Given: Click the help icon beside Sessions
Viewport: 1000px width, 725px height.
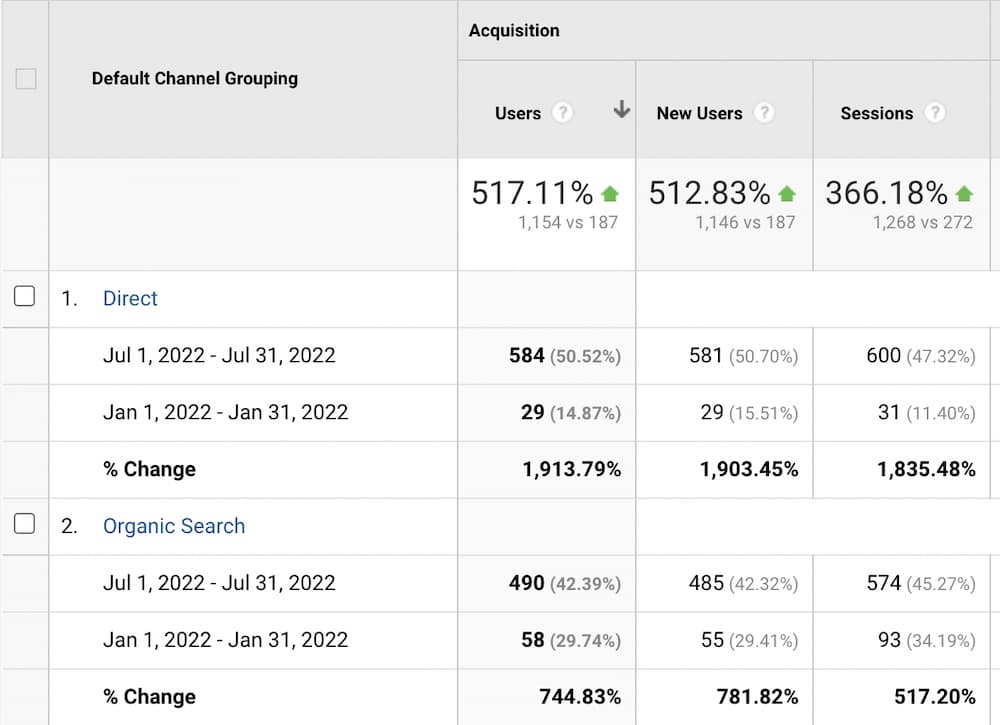Looking at the screenshot, I should point(935,113).
